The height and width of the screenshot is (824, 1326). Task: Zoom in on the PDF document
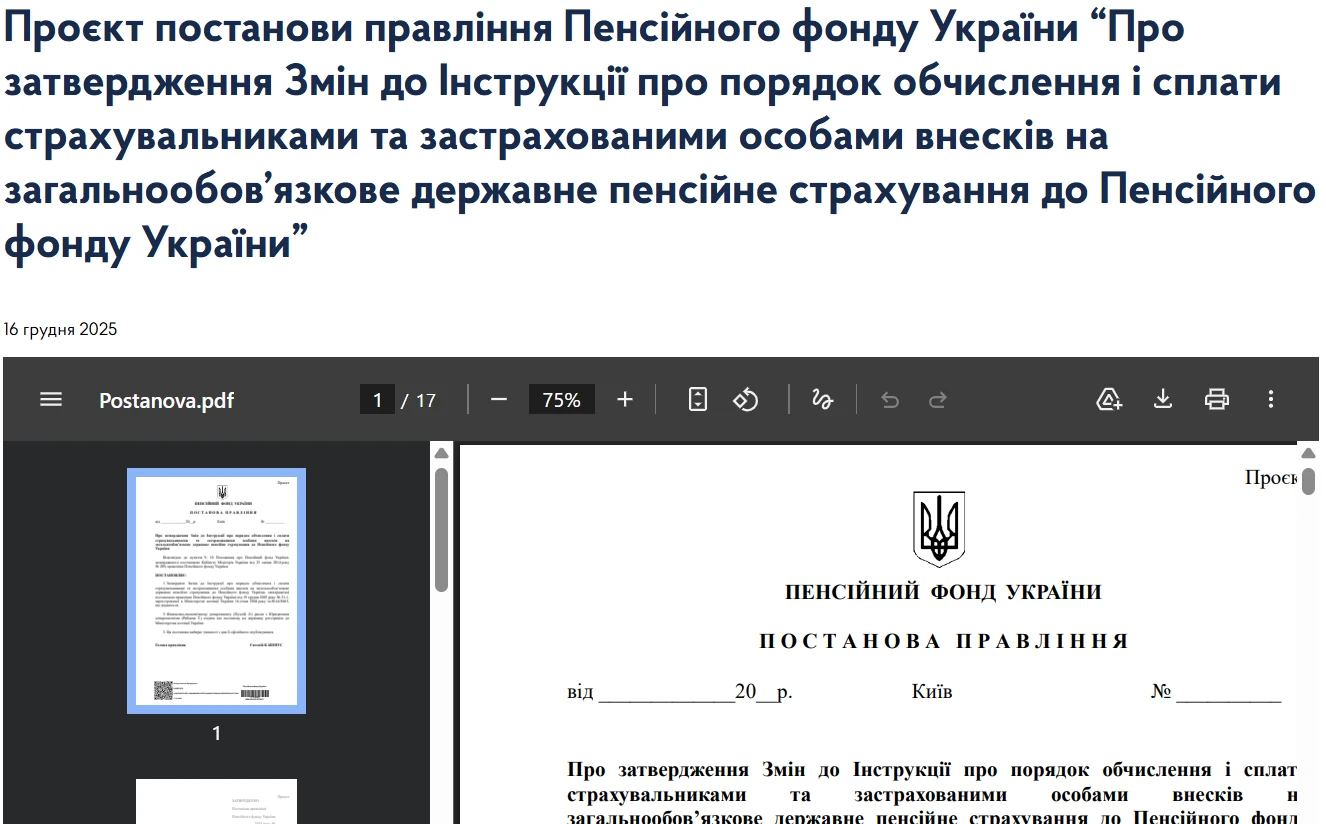[x=624, y=398]
